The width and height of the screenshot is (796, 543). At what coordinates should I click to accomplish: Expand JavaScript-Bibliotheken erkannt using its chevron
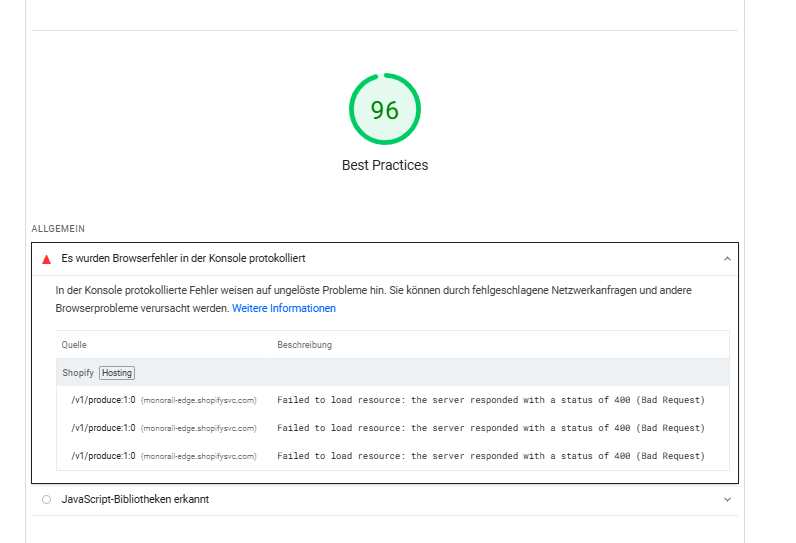tap(727, 499)
